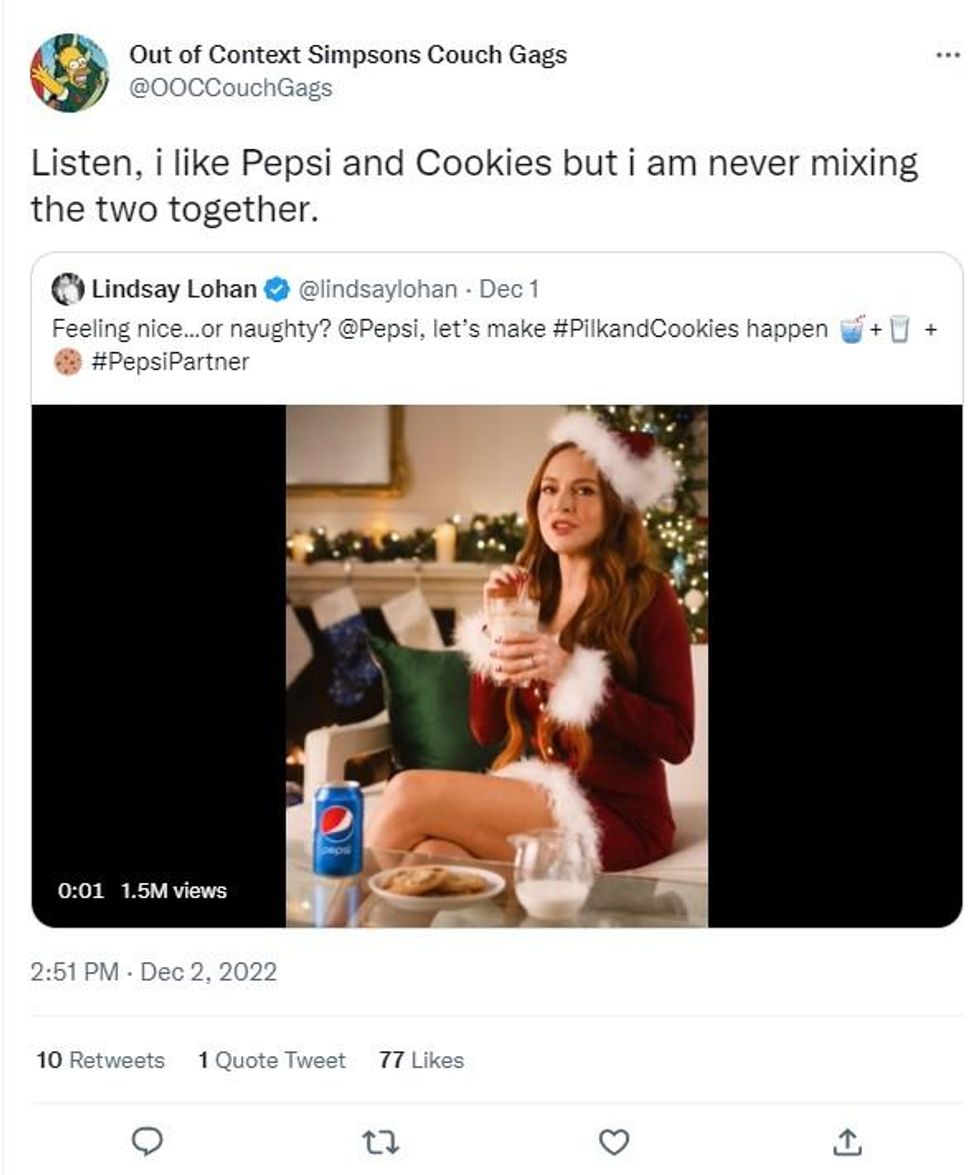
Task: Open the three-dot more options menu
Action: coord(946,55)
